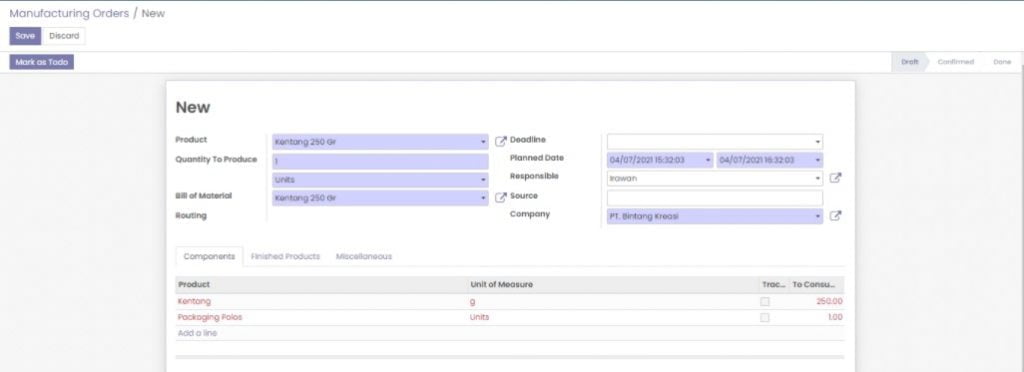This screenshot has width=1024, height=372.
Task: Expand the Bill of Material dropdown
Action: (x=483, y=198)
